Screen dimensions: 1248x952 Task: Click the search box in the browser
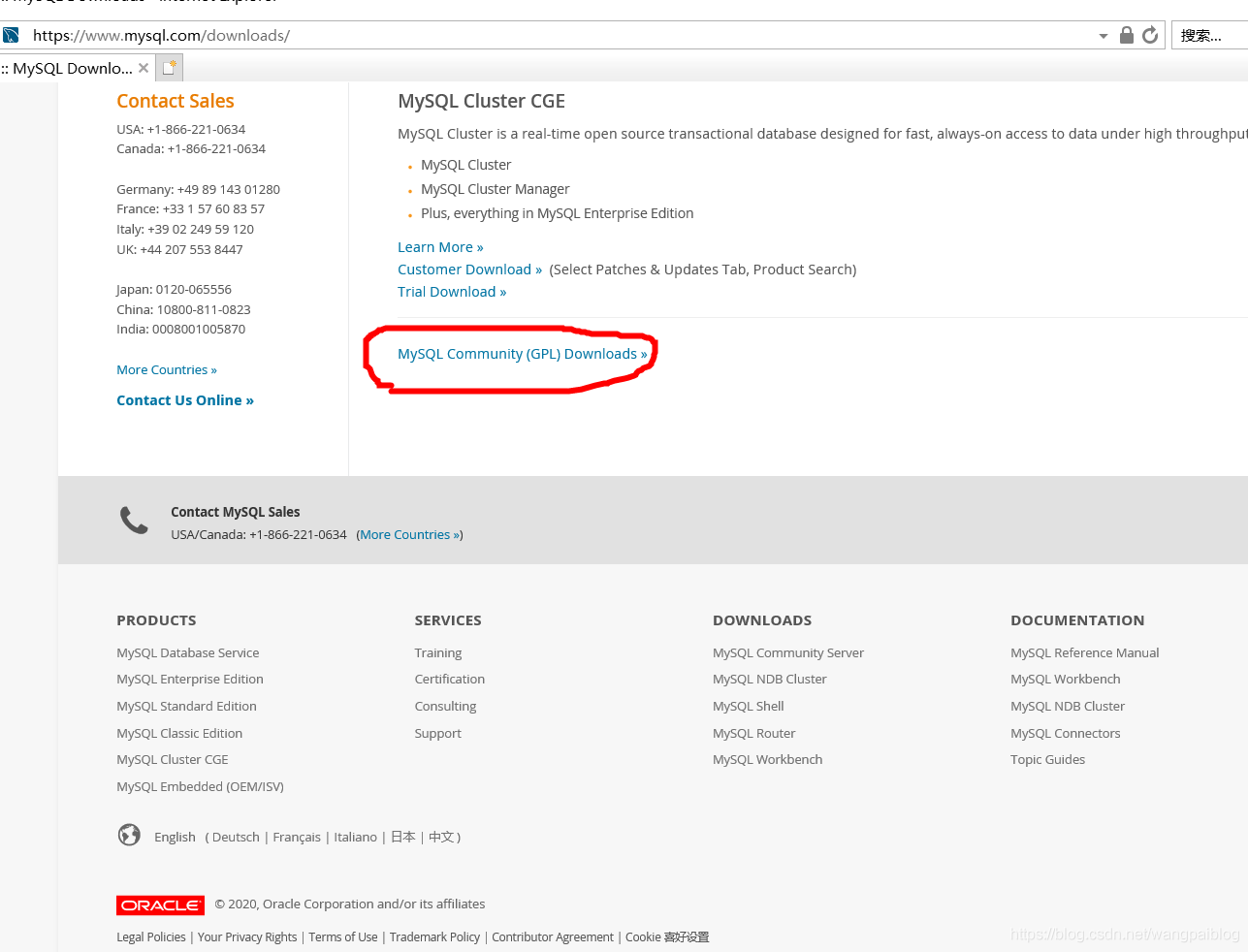[x=1209, y=35]
